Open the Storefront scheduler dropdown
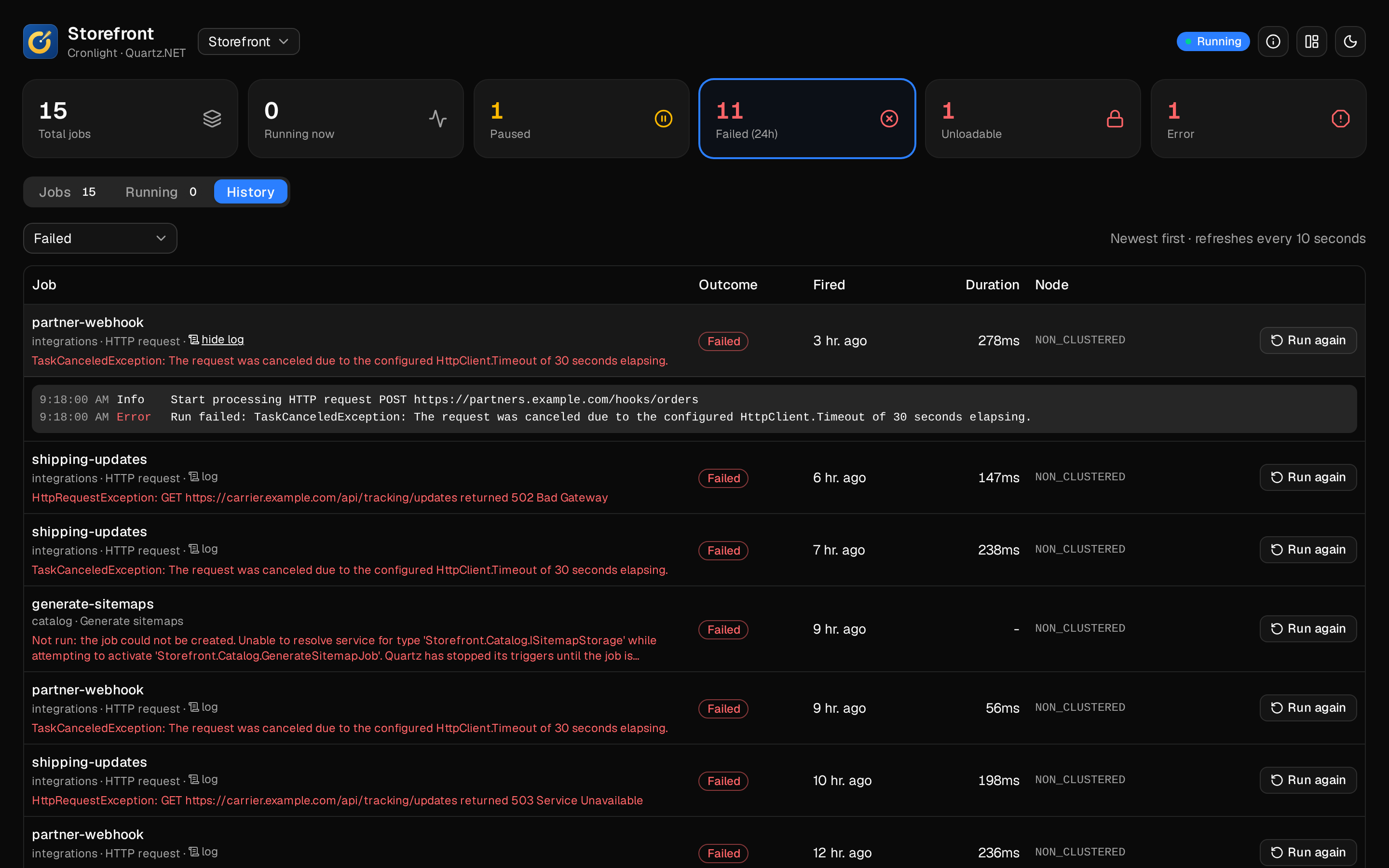This screenshot has width=1389, height=868. click(248, 41)
